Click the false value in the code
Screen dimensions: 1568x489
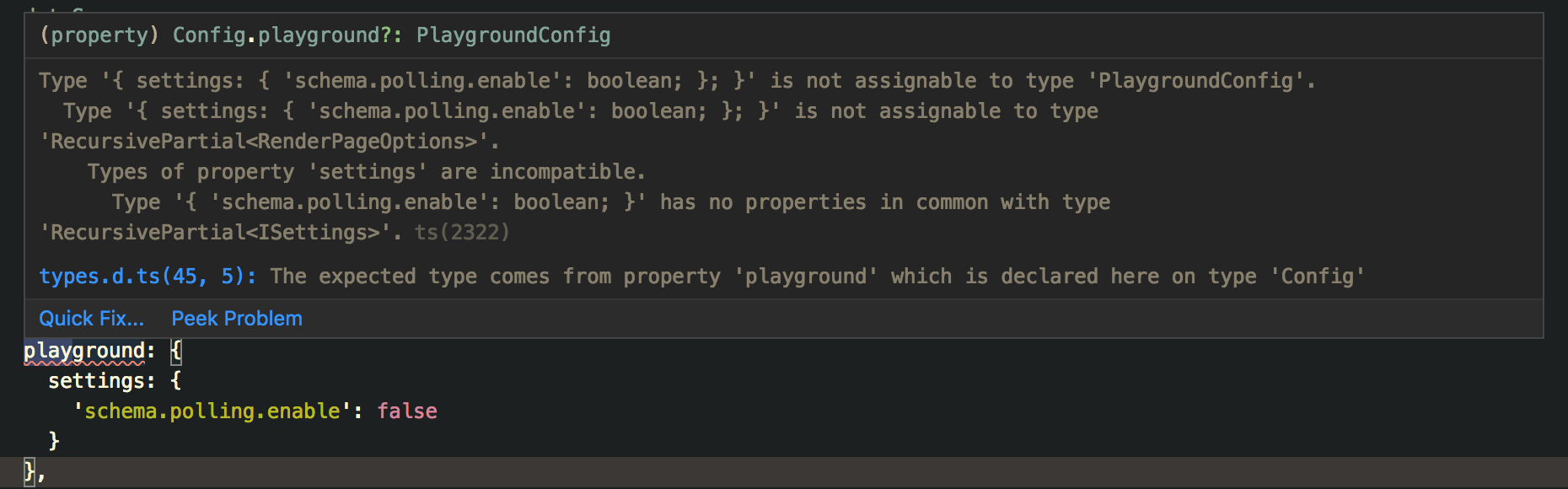(x=407, y=411)
